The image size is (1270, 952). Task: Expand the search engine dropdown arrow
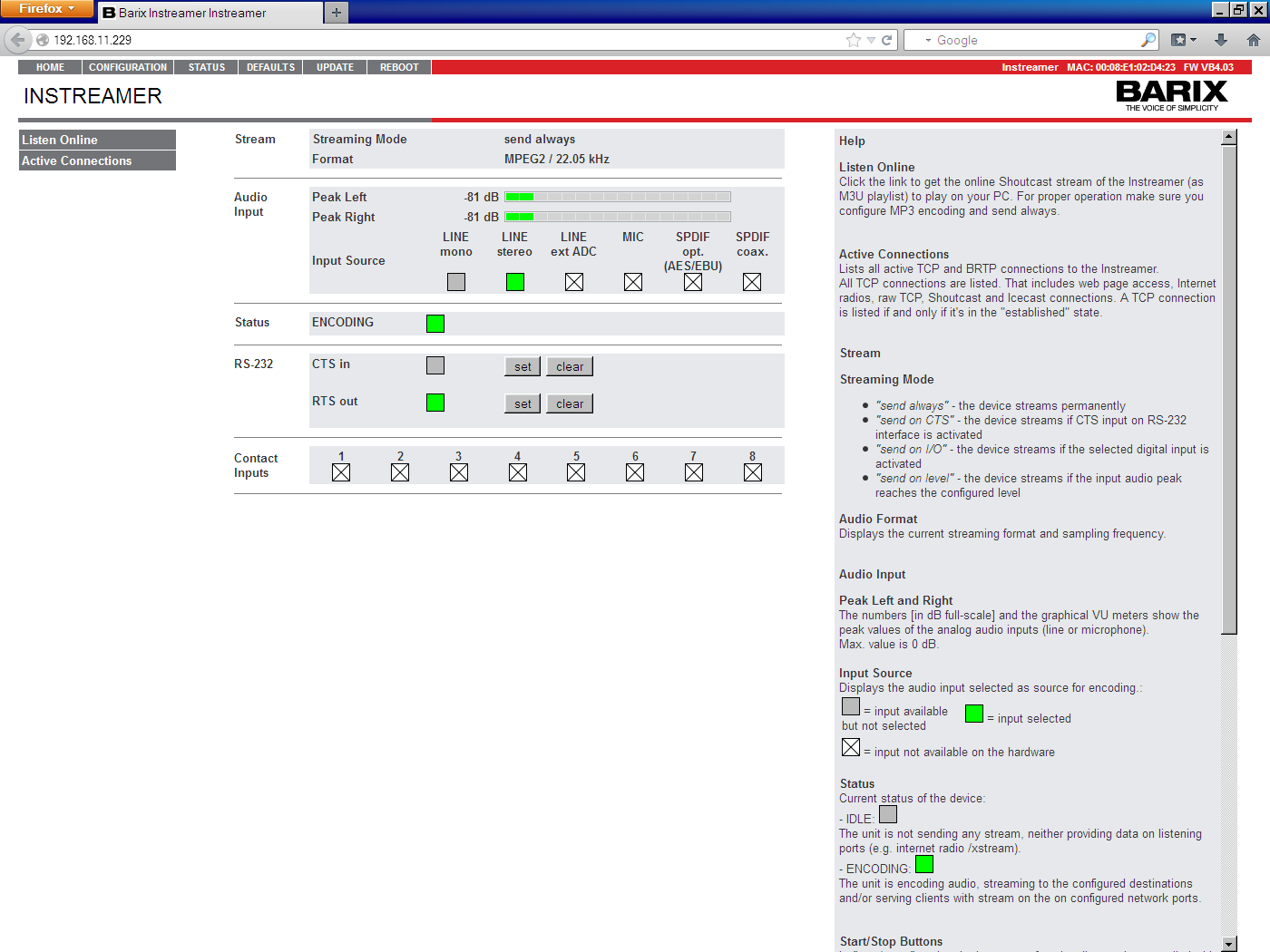click(x=928, y=40)
